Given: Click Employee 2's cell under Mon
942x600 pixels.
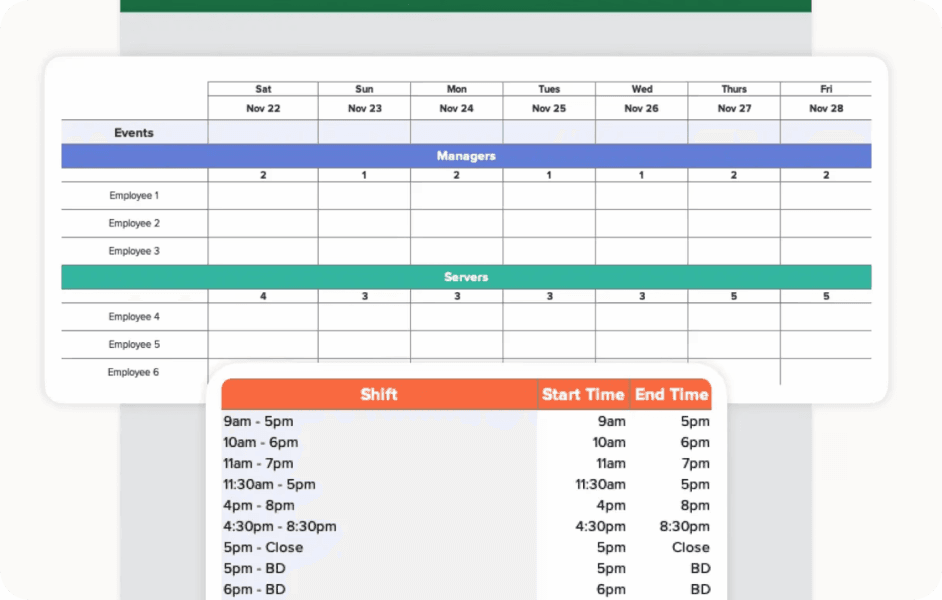Looking at the screenshot, I should [456, 223].
